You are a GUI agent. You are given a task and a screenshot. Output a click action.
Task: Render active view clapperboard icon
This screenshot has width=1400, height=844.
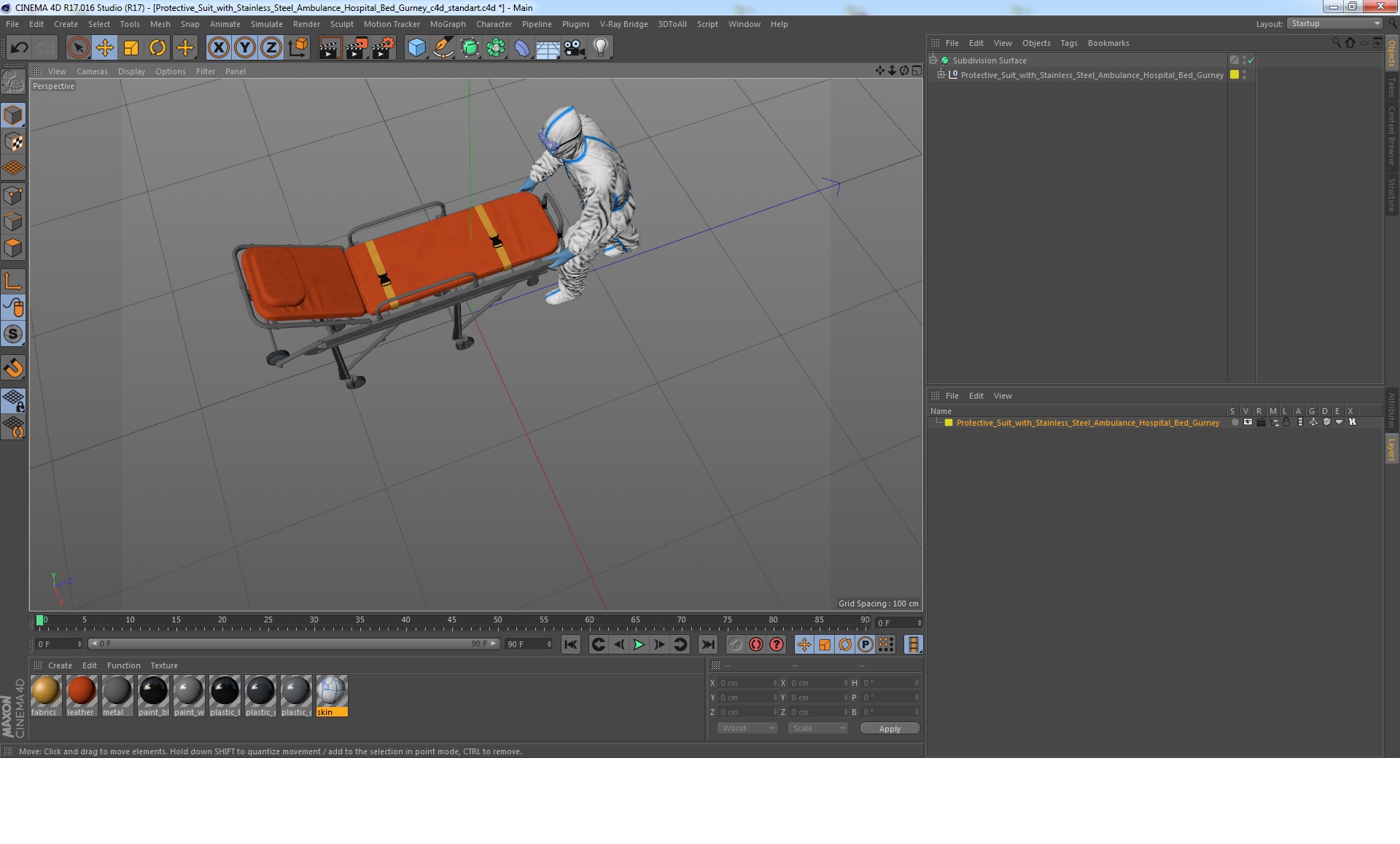[x=330, y=48]
